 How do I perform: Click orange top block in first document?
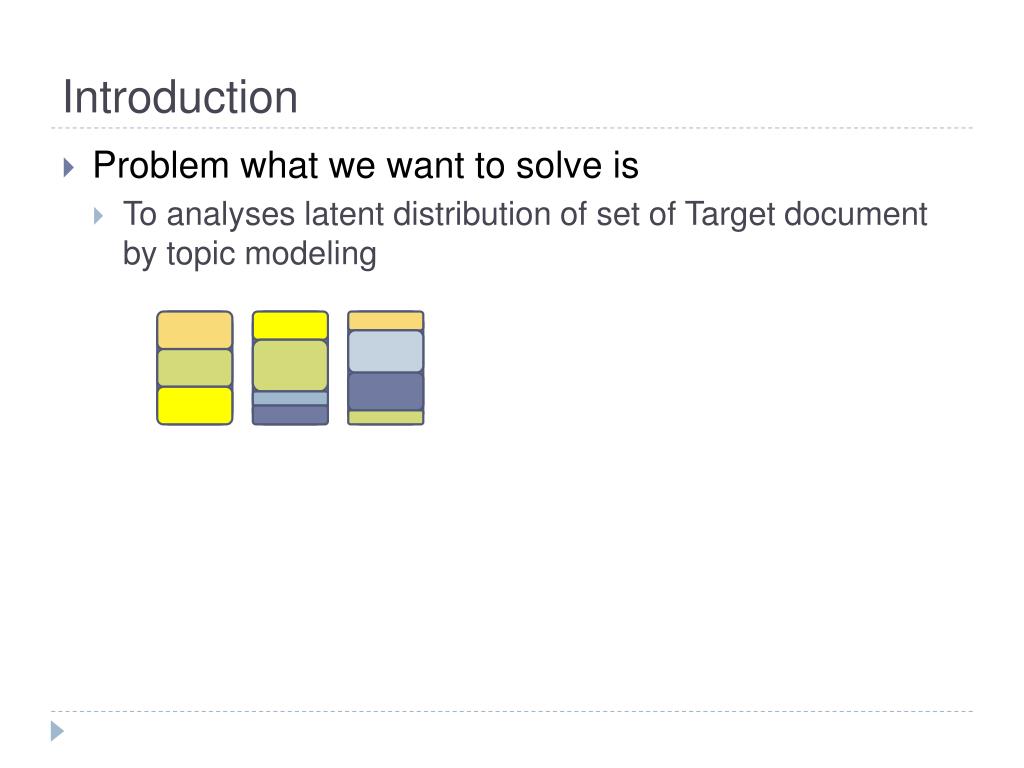[195, 330]
